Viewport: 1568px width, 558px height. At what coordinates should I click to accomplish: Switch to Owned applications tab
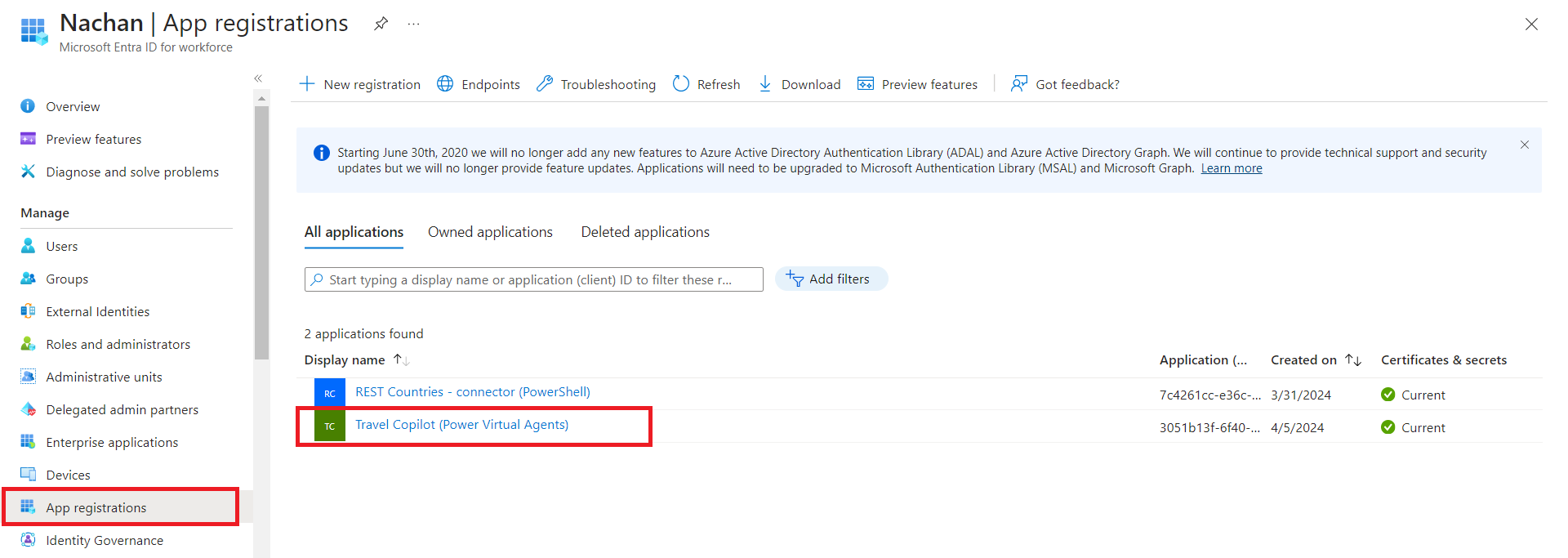click(x=490, y=232)
